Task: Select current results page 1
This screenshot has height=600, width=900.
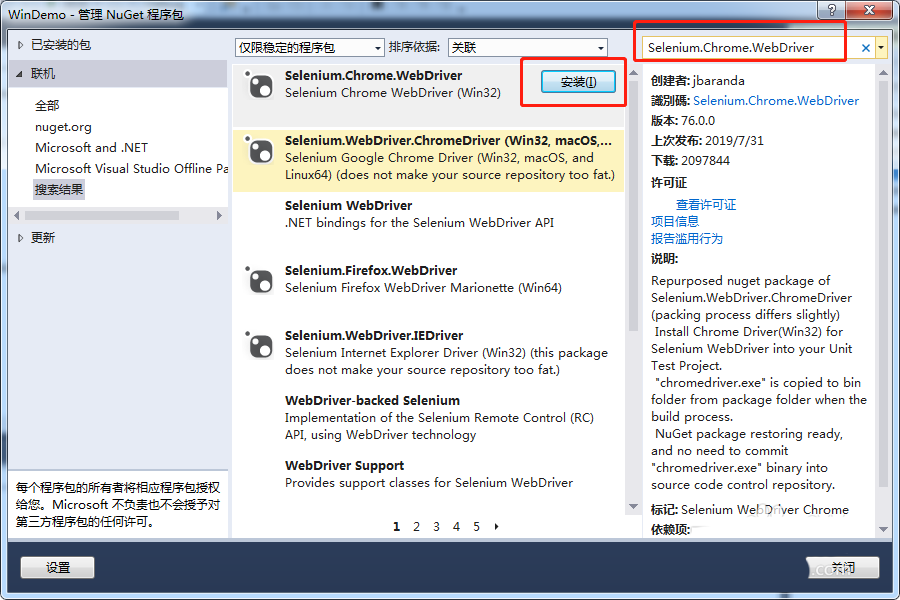Action: tap(396, 527)
